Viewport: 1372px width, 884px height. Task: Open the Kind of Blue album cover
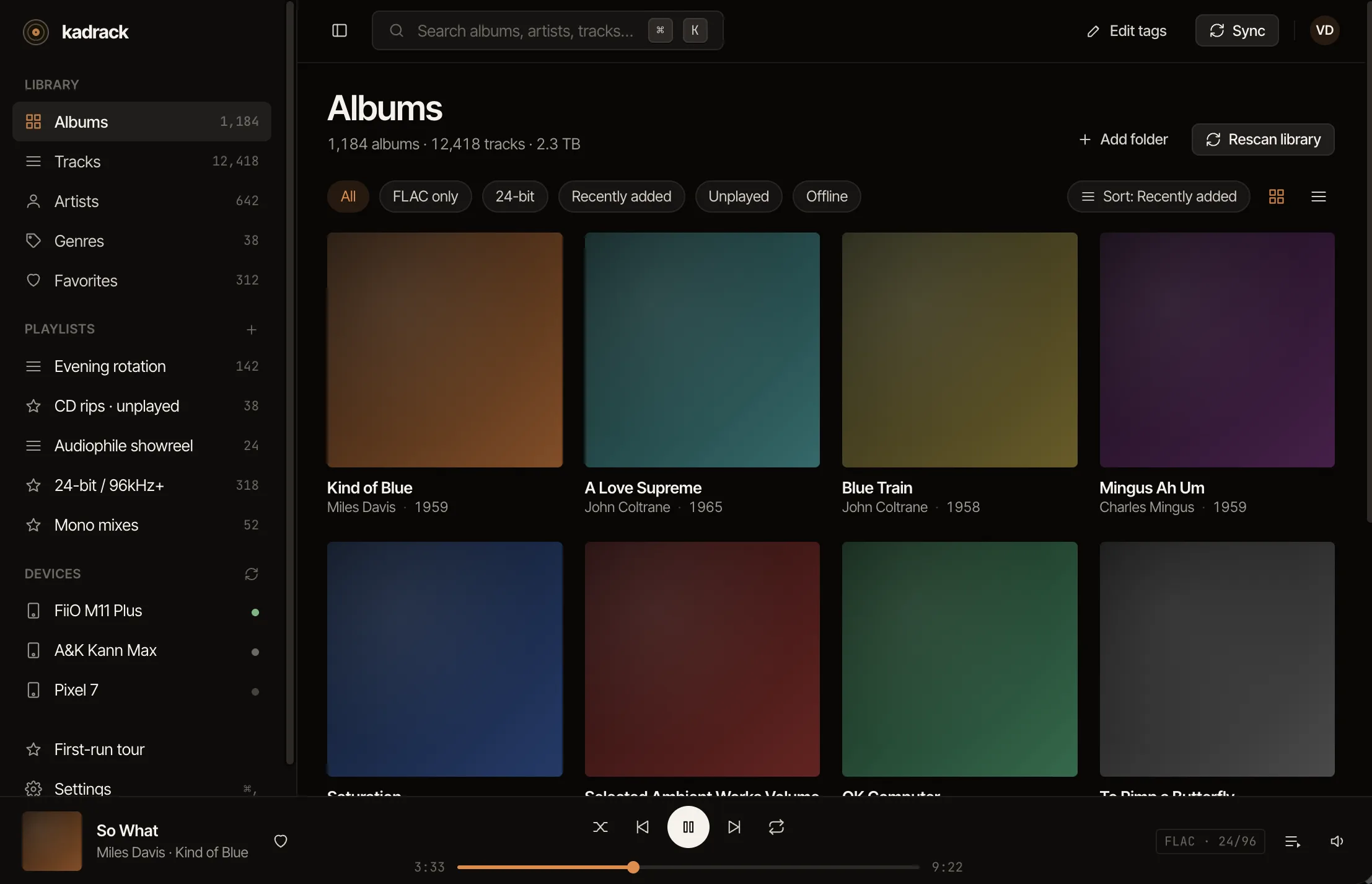(x=445, y=350)
